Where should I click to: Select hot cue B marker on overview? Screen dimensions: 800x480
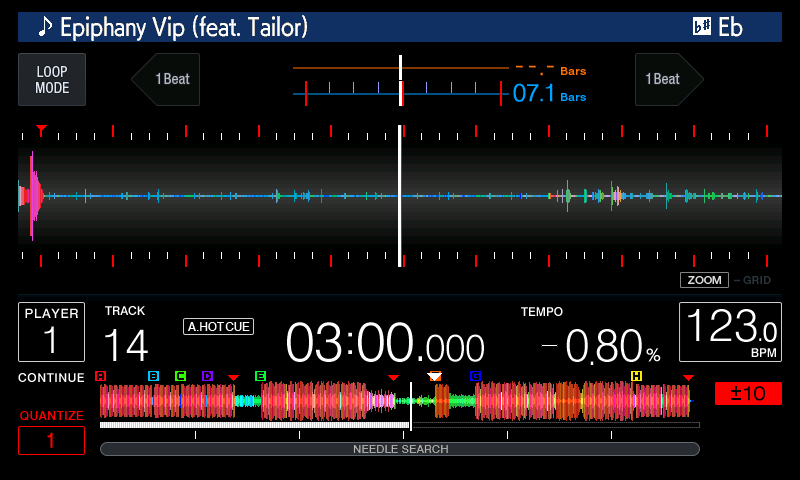(x=153, y=376)
